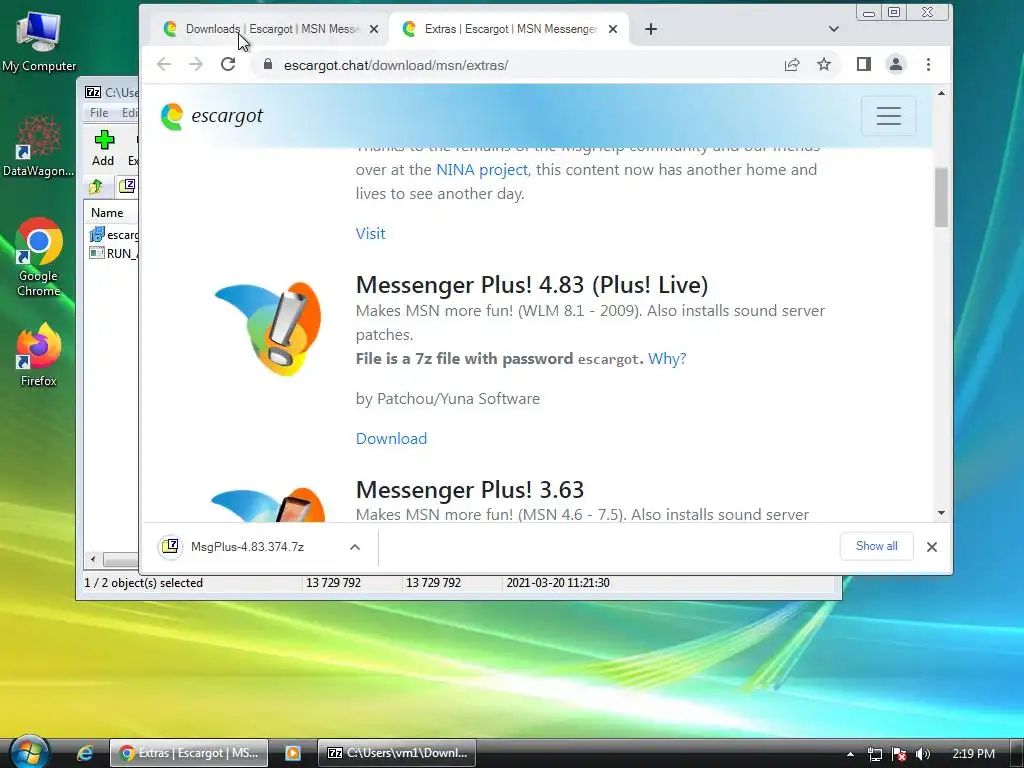Image resolution: width=1024 pixels, height=768 pixels.
Task: Open the hamburger navigation menu
Action: pyautogui.click(x=888, y=116)
